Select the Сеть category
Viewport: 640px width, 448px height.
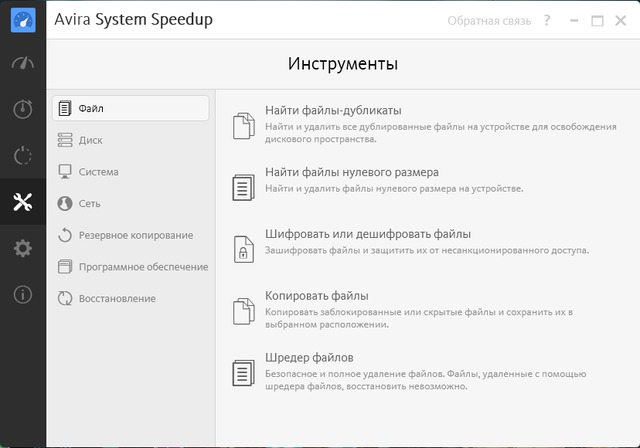point(89,203)
